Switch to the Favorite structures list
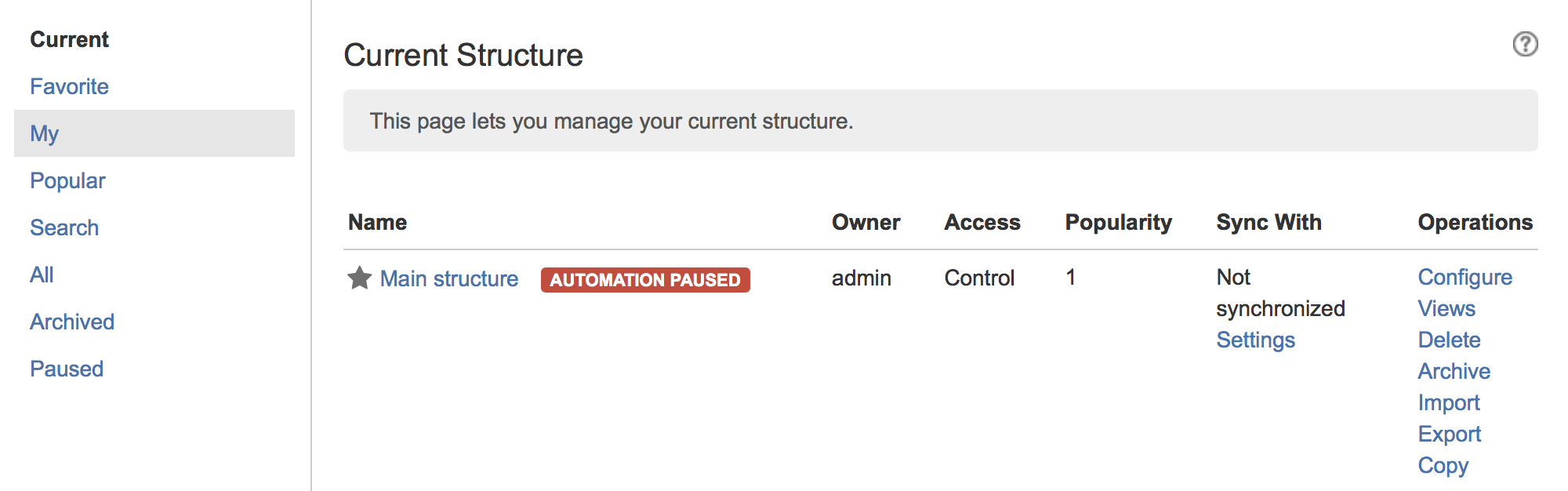Screen dimensions: 1568x491 [x=69, y=86]
